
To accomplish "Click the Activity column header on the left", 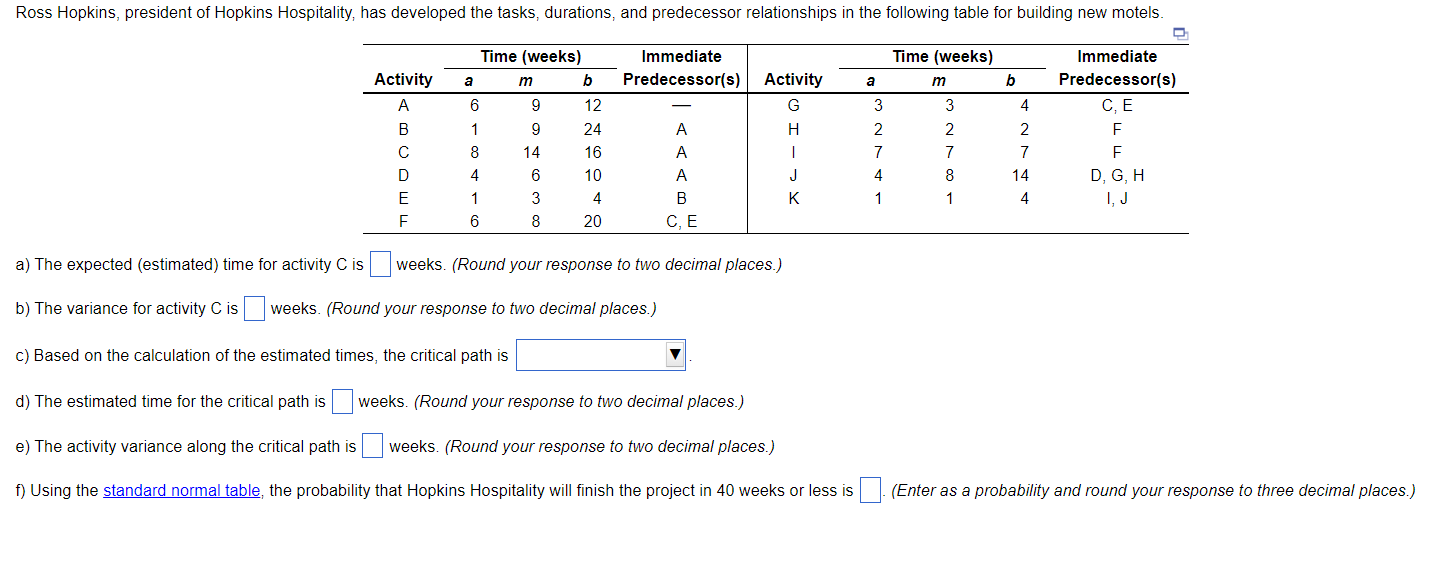I will (403, 79).
